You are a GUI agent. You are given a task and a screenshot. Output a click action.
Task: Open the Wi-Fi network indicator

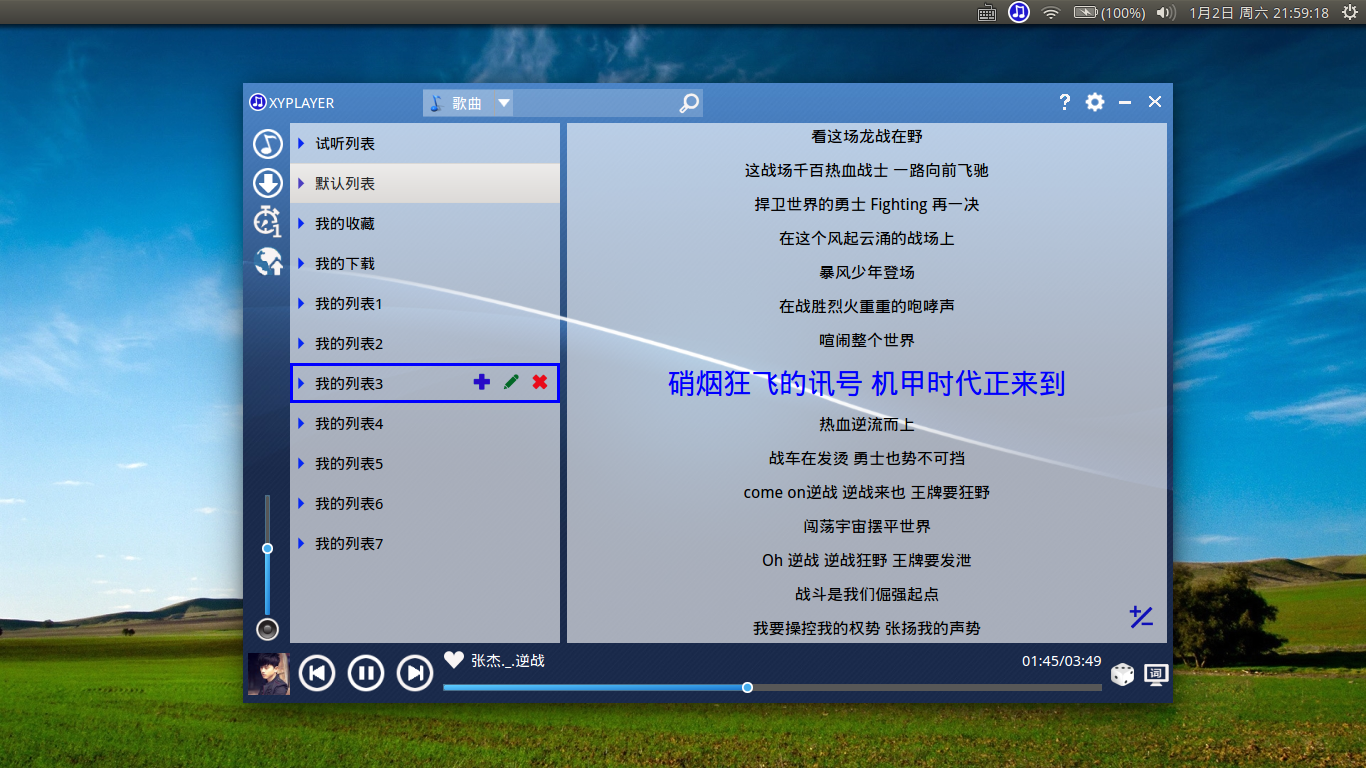coord(1050,13)
